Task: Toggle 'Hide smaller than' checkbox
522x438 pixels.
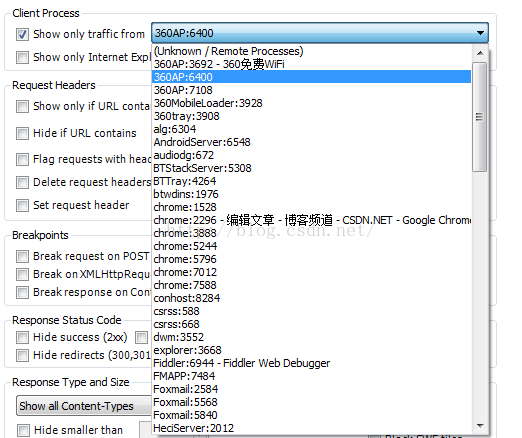Action: pyautogui.click(x=23, y=430)
